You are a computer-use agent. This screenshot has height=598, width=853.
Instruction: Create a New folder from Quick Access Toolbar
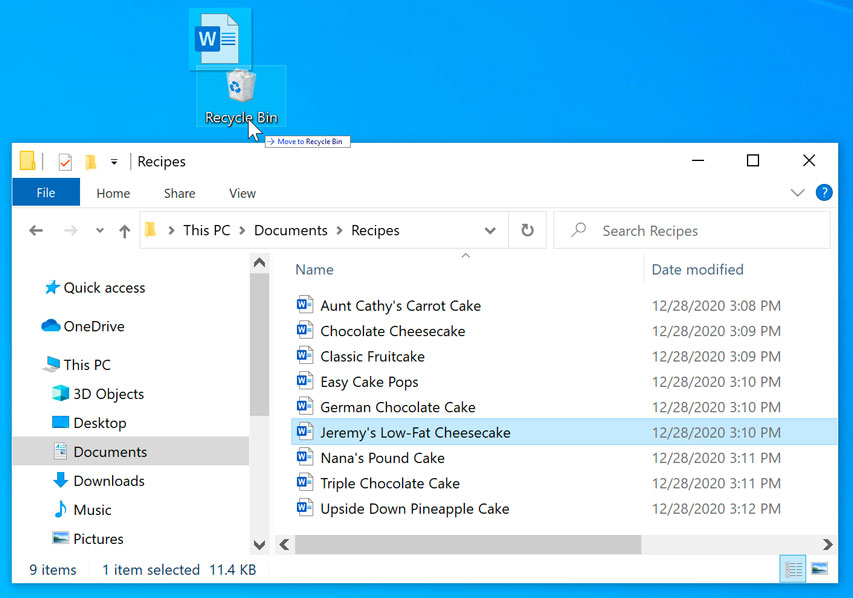[x=90, y=161]
